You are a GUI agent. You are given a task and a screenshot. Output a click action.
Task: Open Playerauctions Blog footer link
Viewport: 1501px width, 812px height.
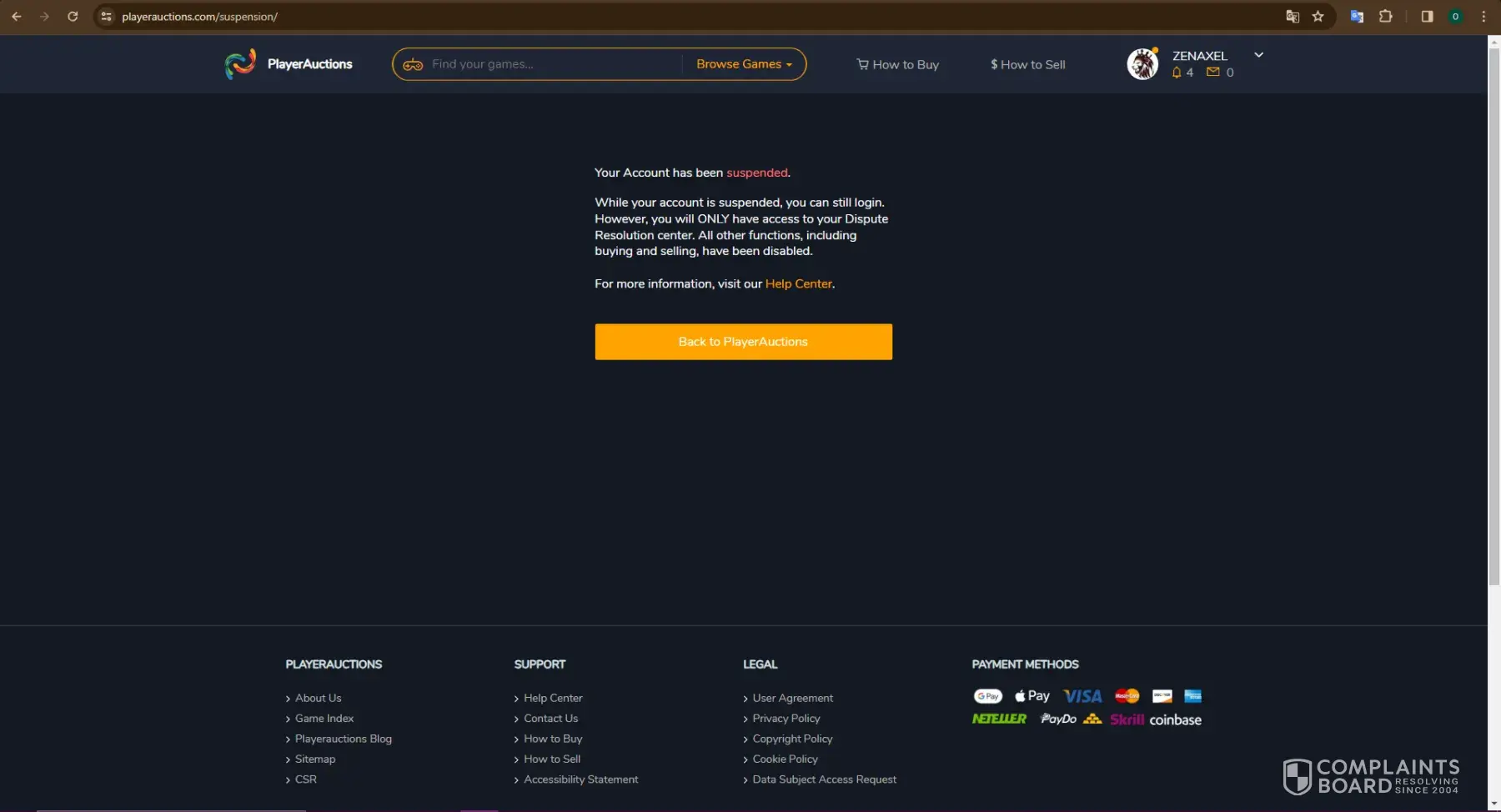[344, 739]
